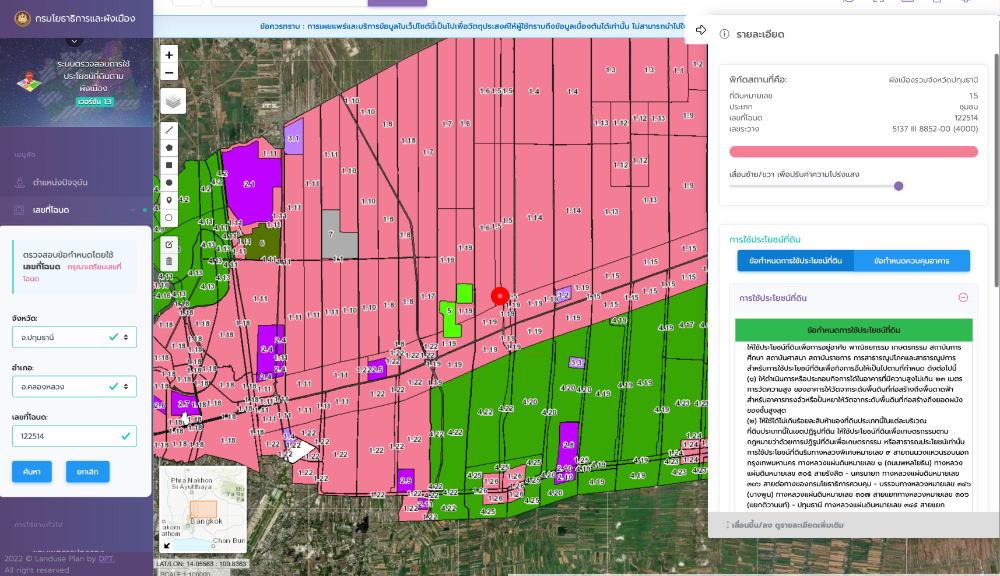Select the draw rectangle tool

tap(169, 165)
